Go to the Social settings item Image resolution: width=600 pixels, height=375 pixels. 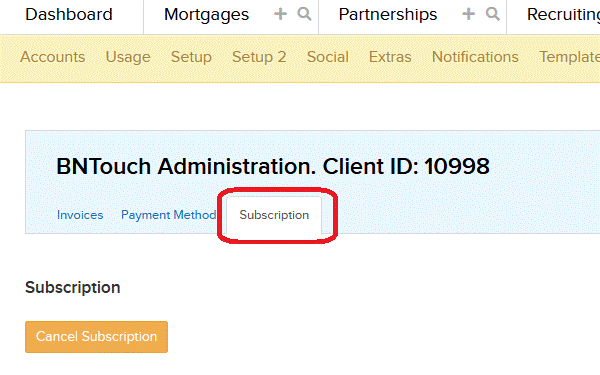[328, 57]
